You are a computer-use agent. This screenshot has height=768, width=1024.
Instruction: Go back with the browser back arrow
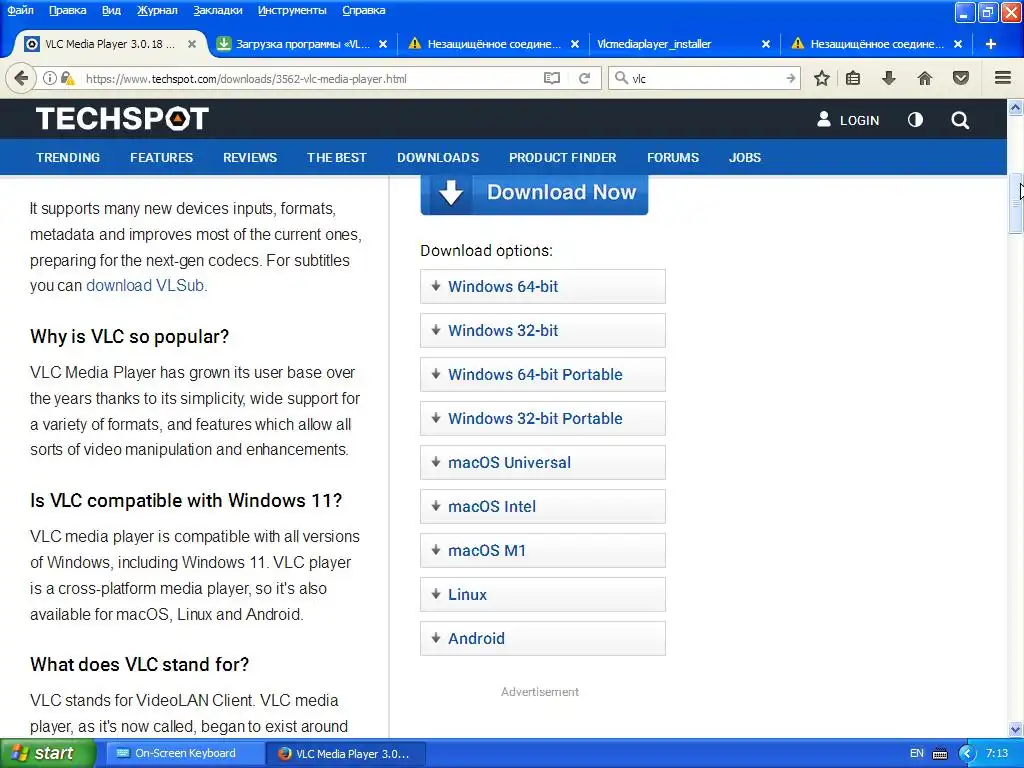coord(20,78)
